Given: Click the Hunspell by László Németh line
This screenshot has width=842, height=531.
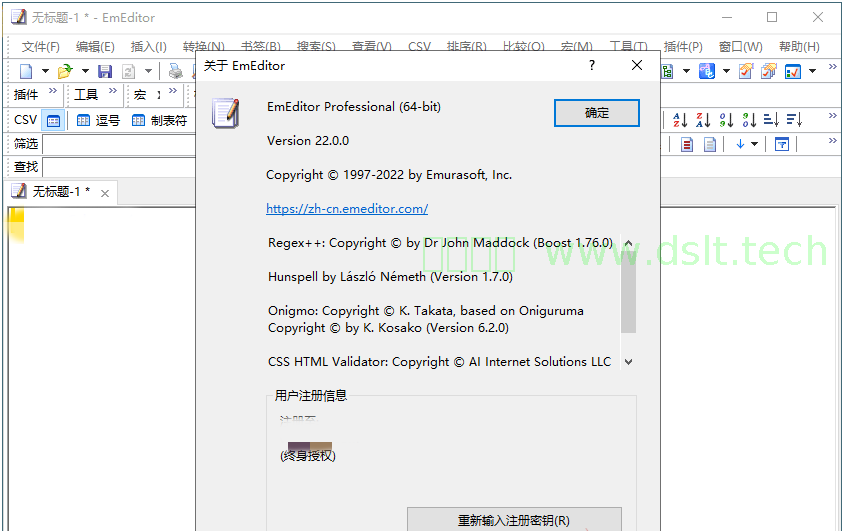Looking at the screenshot, I should click(390, 277).
